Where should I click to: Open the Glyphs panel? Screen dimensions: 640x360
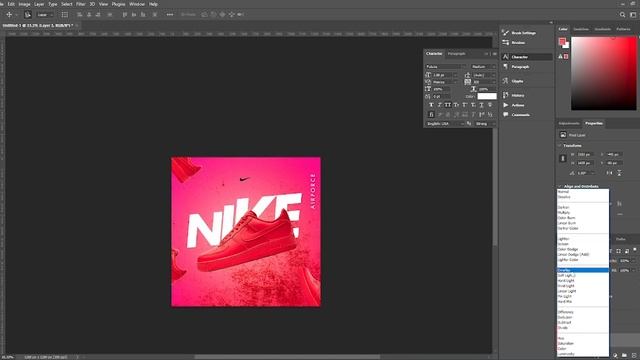(x=527, y=81)
